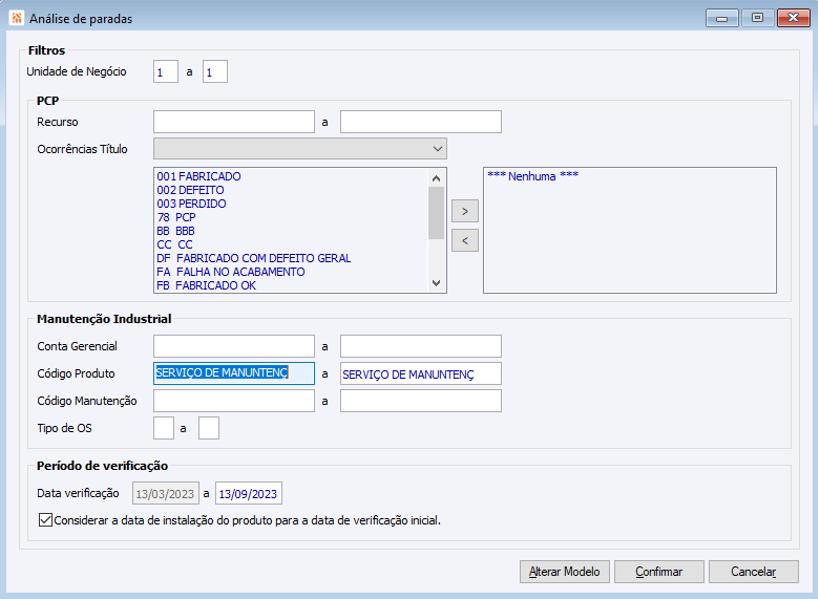Image resolution: width=818 pixels, height=599 pixels.
Task: Move selected occurrence right with > button
Action: (x=465, y=211)
